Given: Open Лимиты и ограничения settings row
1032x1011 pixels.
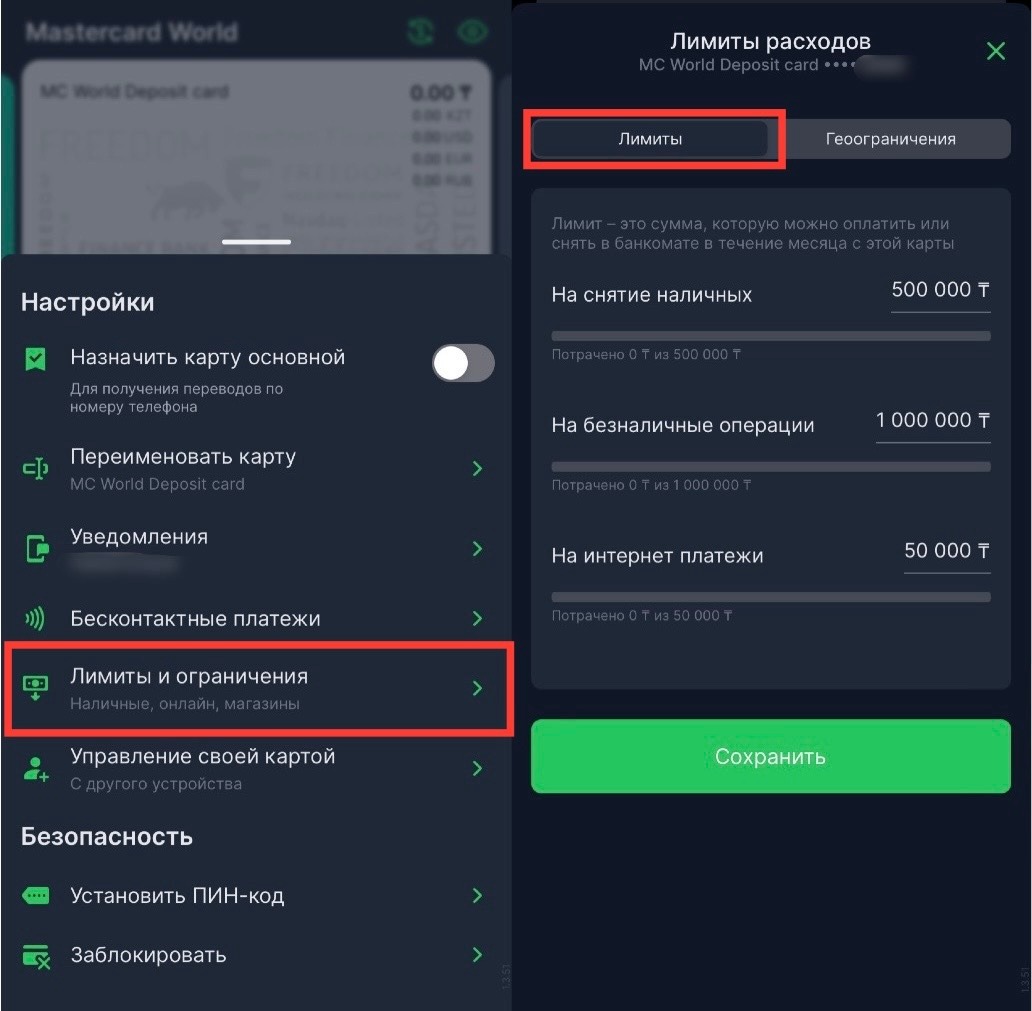Looking at the screenshot, I should click(x=258, y=688).
